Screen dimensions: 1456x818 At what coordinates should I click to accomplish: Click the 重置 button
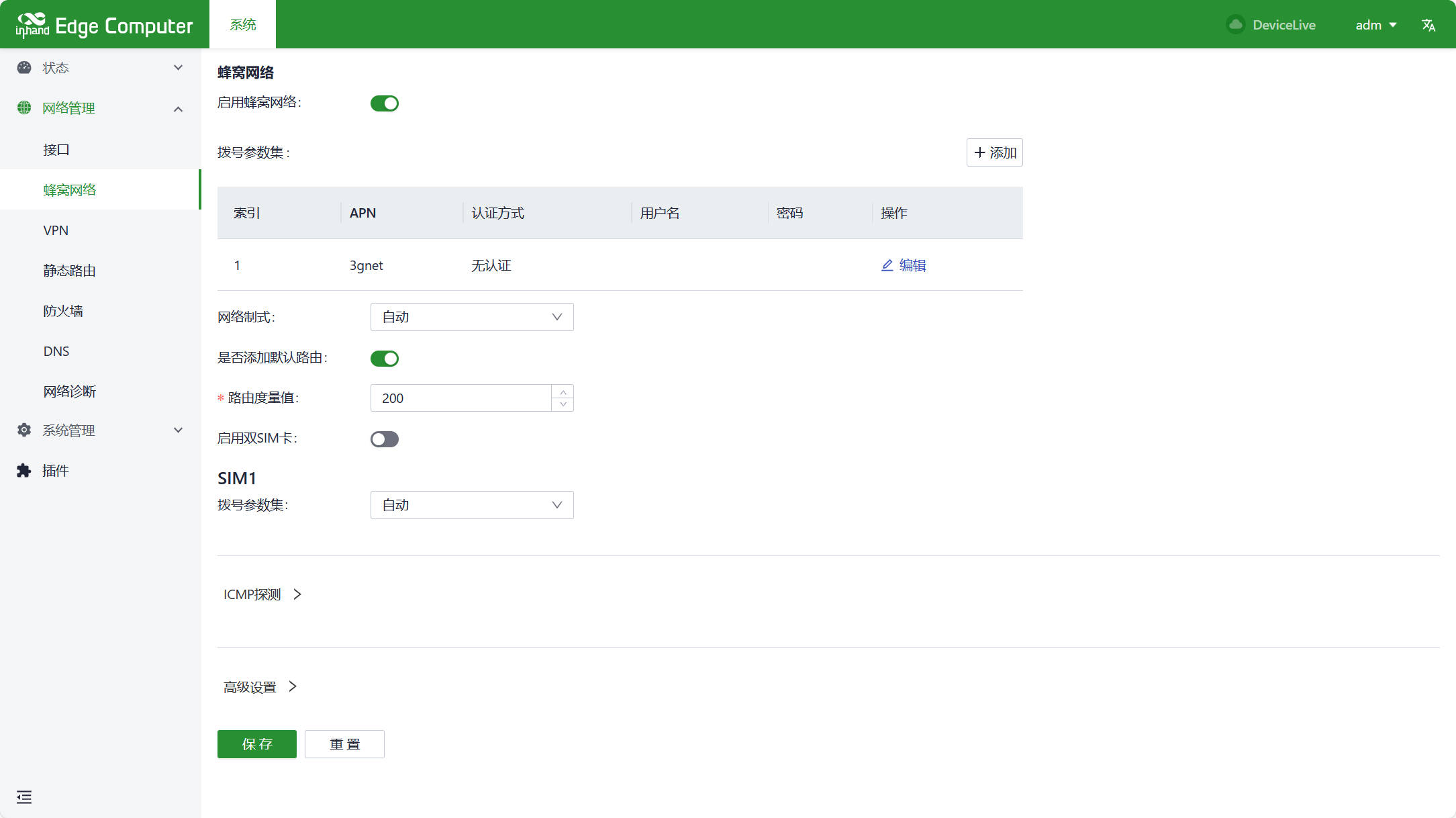344,744
